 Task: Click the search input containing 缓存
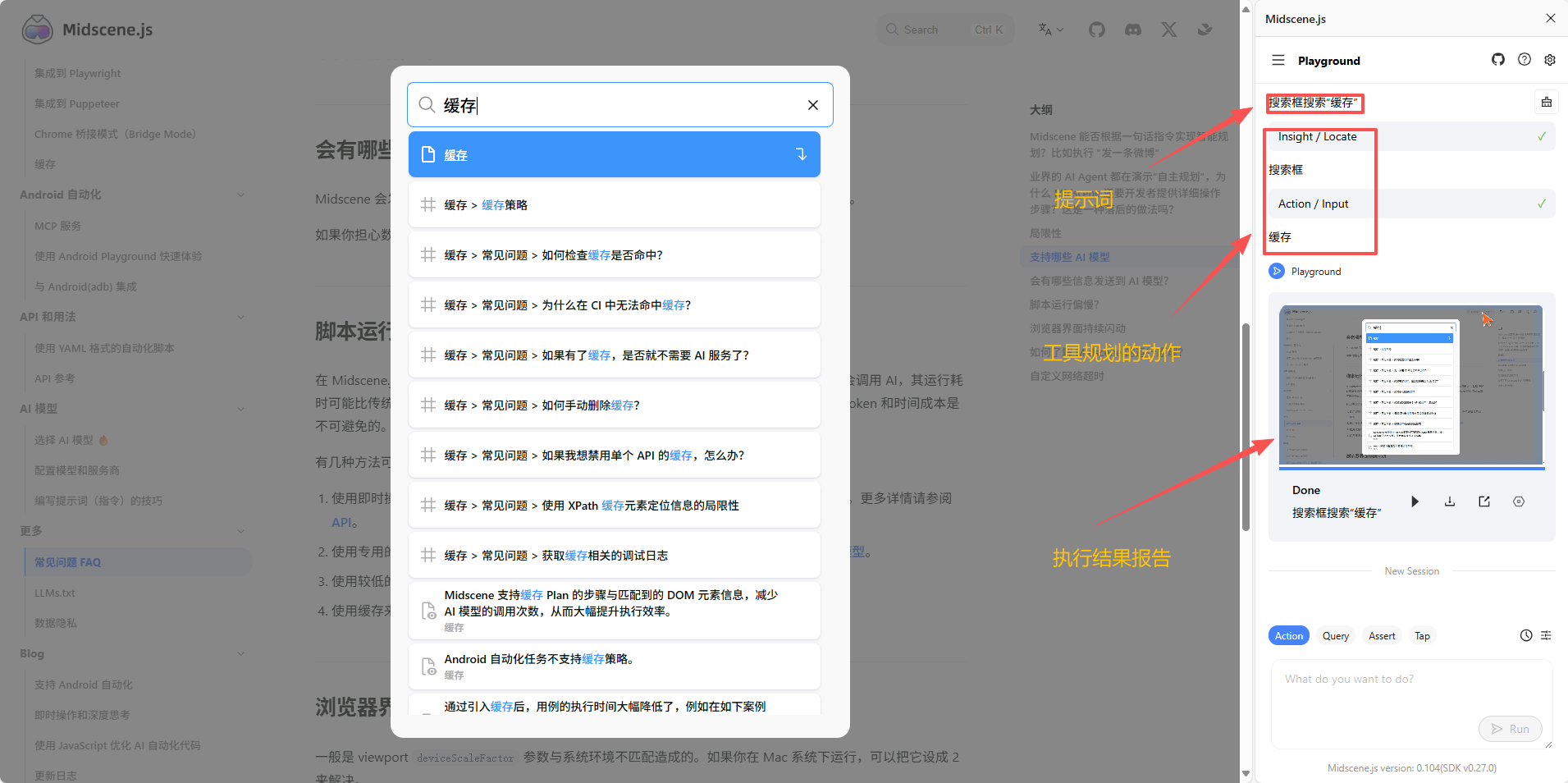[x=619, y=105]
